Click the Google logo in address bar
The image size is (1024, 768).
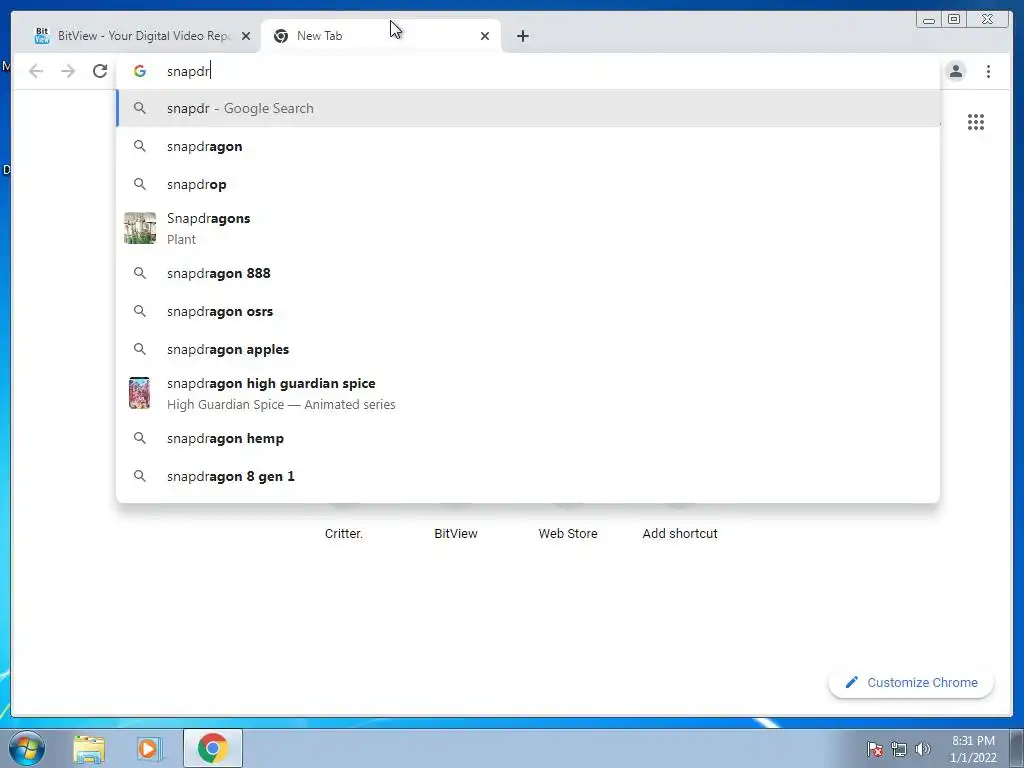click(140, 71)
